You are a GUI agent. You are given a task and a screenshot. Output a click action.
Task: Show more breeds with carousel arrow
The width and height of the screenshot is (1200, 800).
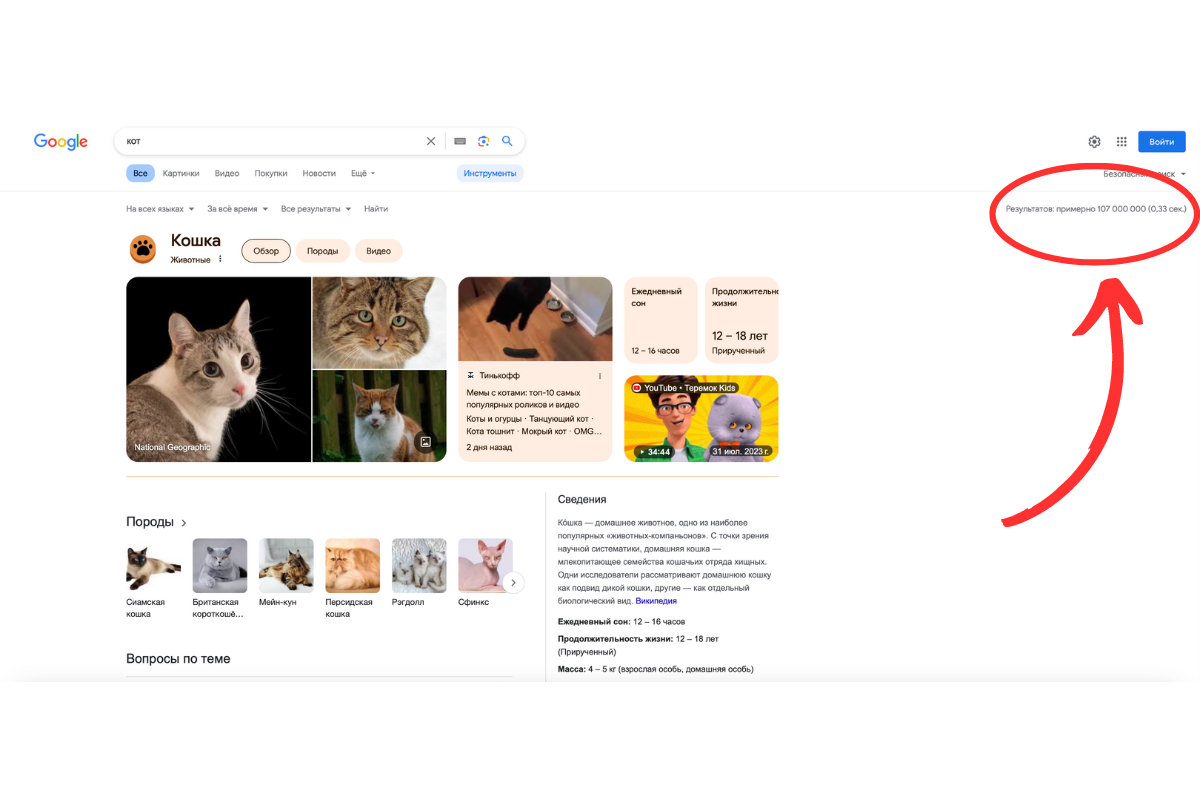coord(513,582)
